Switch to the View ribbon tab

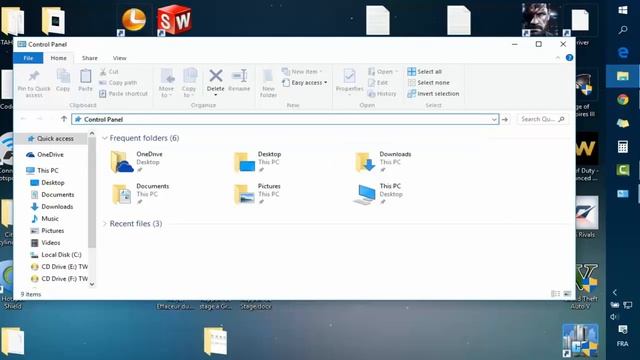[x=120, y=58]
